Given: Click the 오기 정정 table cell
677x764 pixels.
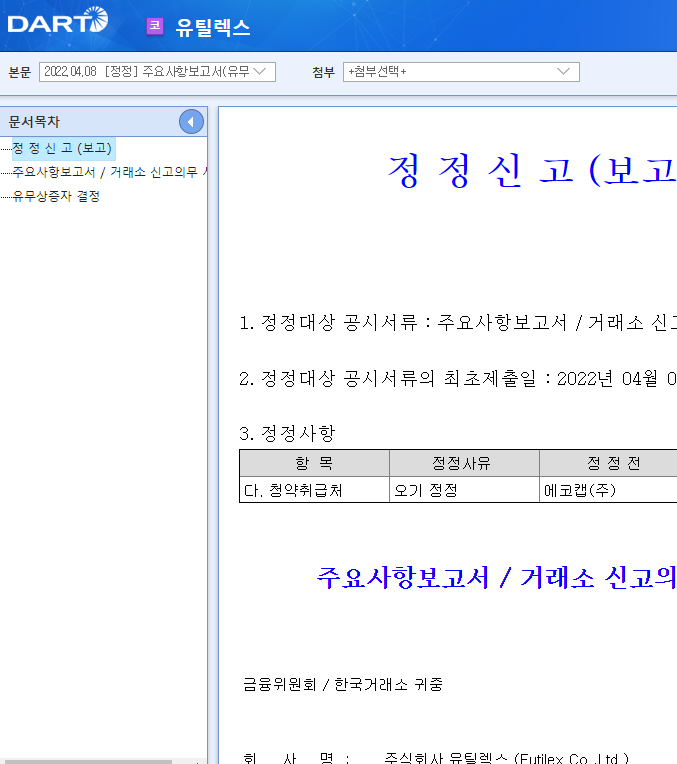Looking at the screenshot, I should (464, 490).
